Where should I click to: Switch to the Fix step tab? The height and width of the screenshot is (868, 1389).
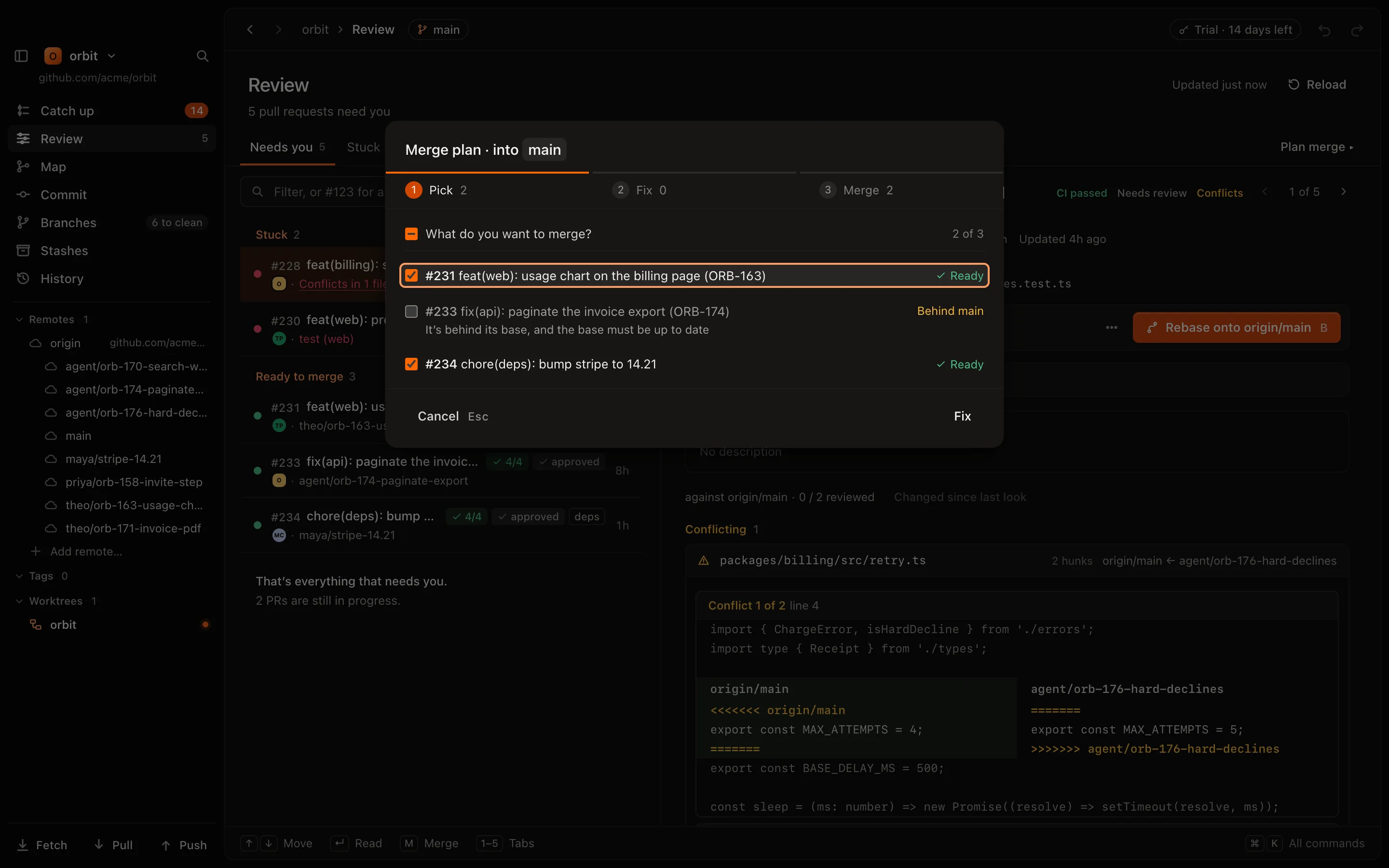click(694, 190)
